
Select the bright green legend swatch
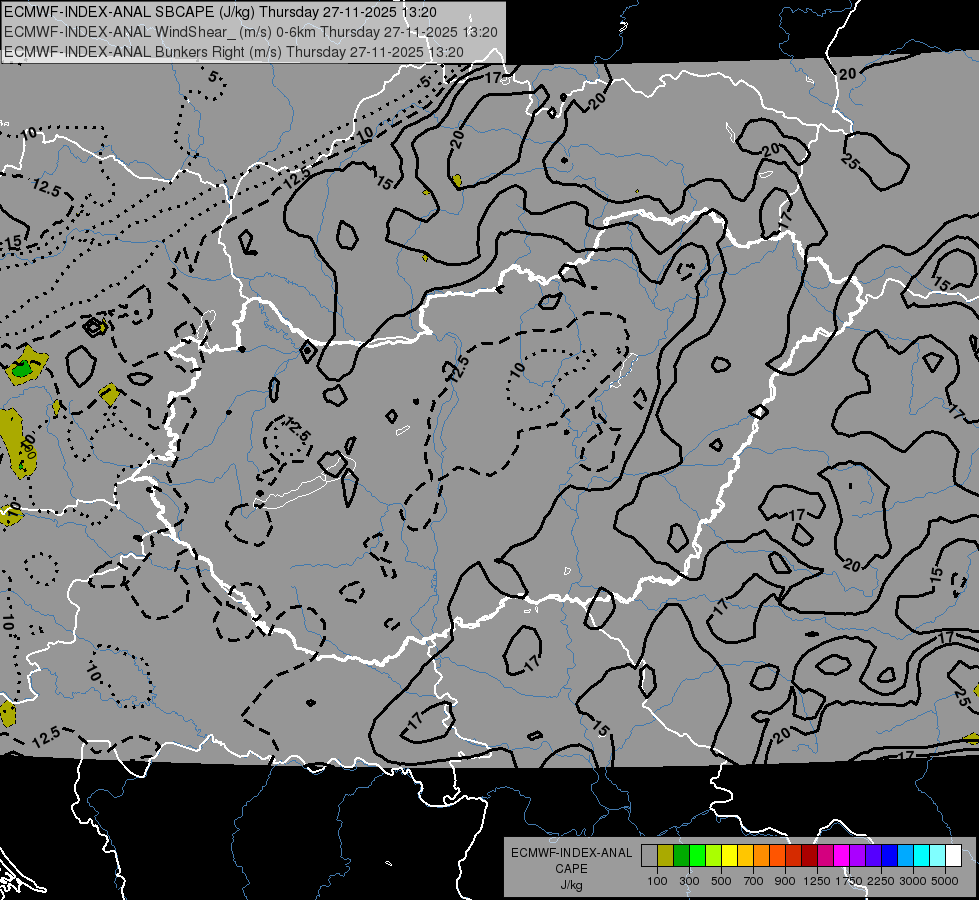697,855
